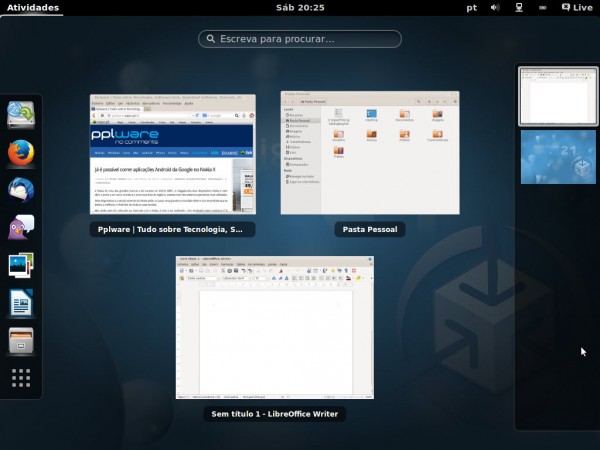Click the battery status indicator
The height and width of the screenshot is (450, 600).
[543, 8]
